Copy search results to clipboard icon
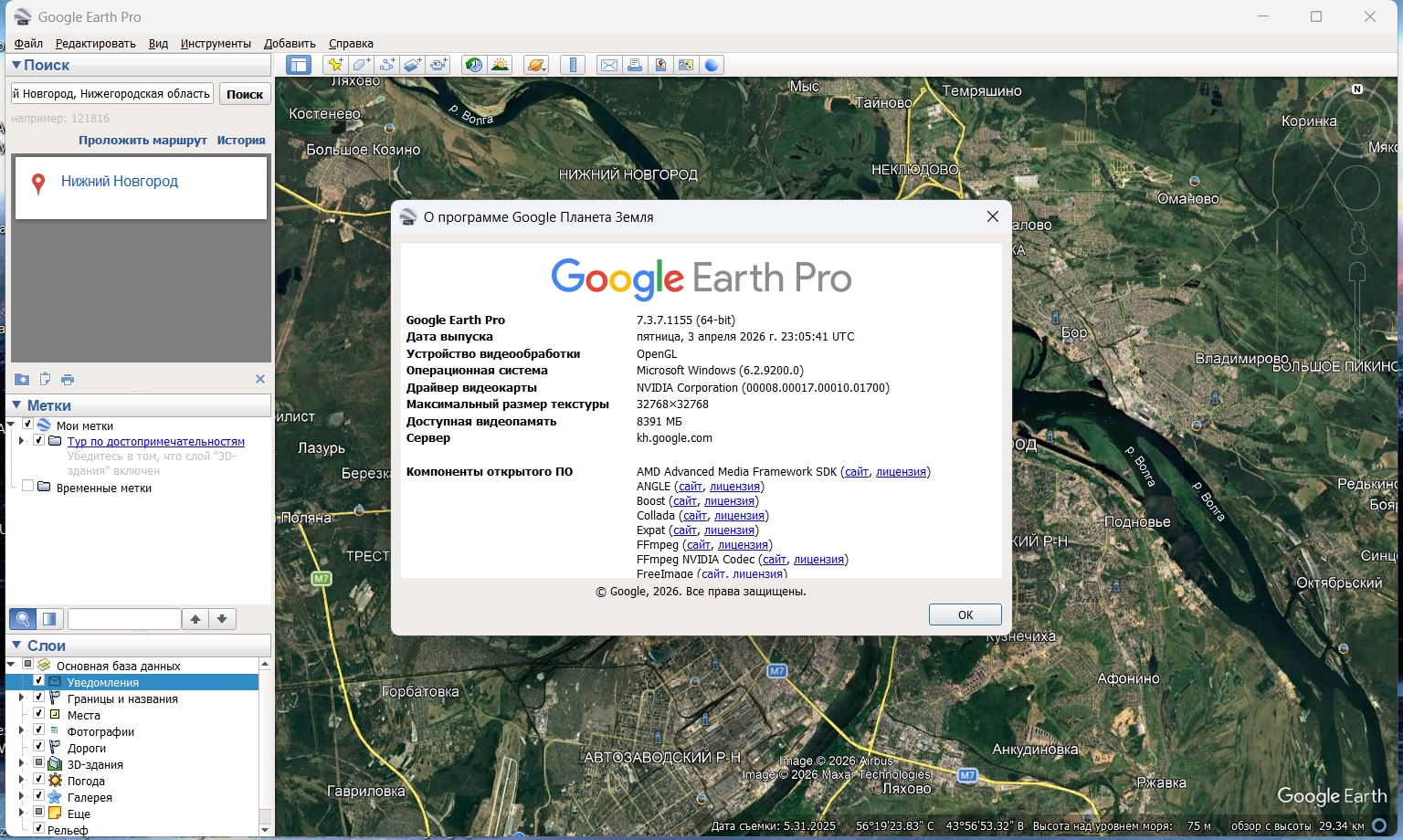The image size is (1403, 840). coord(45,379)
